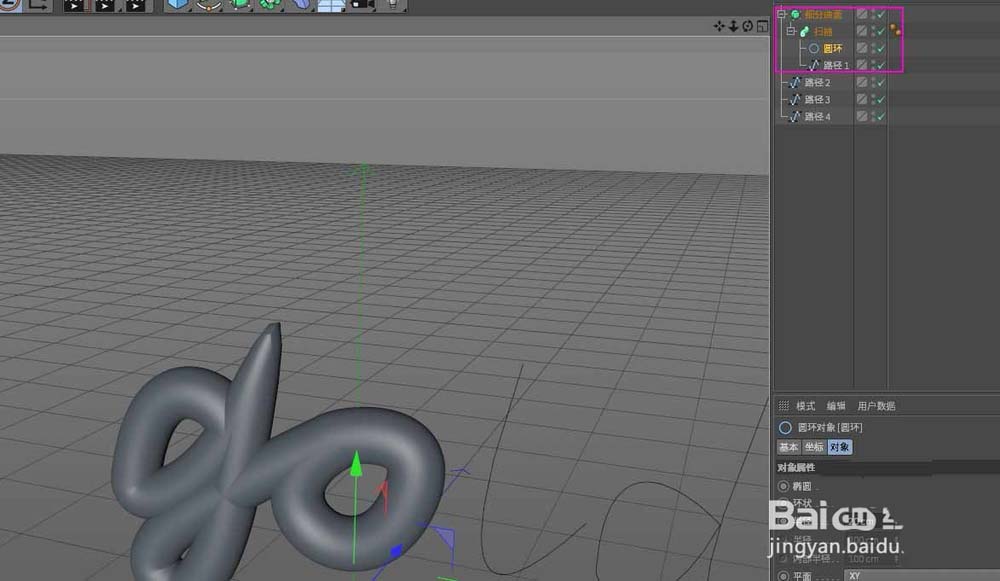1000x581 pixels.
Task: Click the viewport zoom (dolly) arrow icon
Action: pyautogui.click(x=733, y=26)
